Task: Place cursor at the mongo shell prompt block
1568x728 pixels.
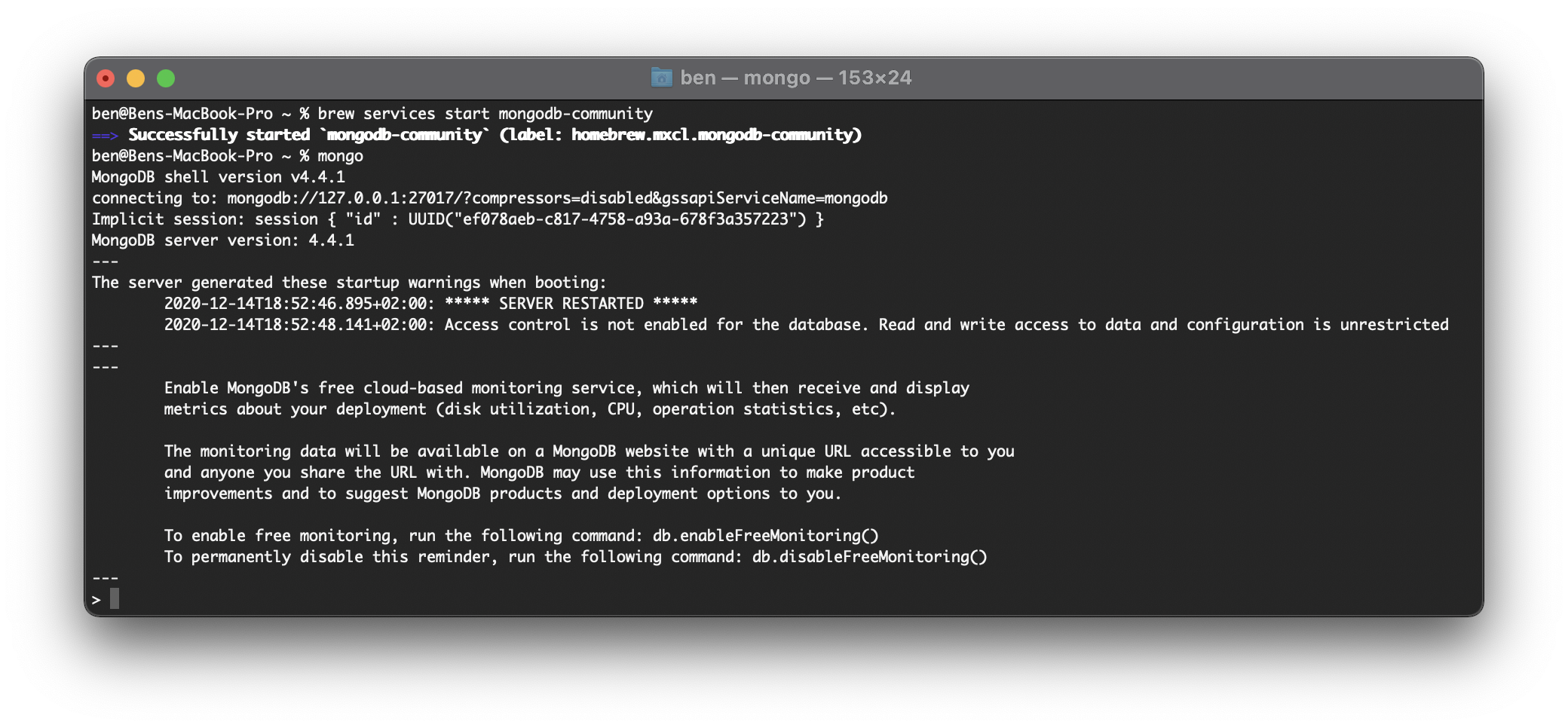Action: point(115,599)
